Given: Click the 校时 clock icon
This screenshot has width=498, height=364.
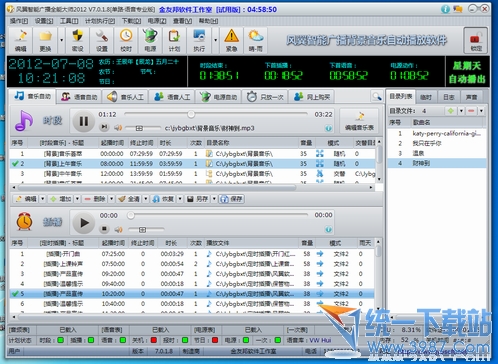Looking at the screenshot, I should (x=126, y=40).
